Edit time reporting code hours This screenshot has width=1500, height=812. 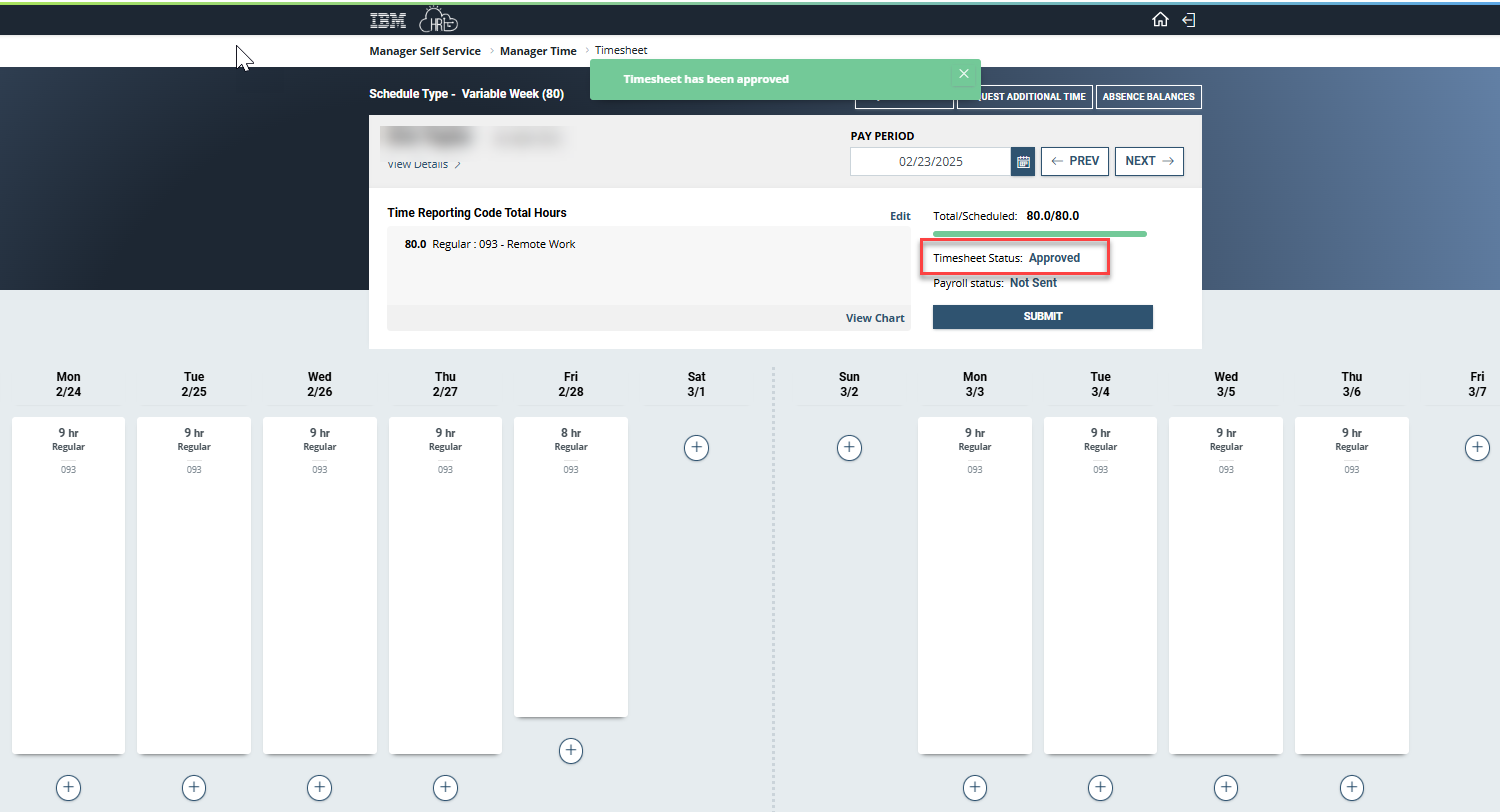coord(900,216)
